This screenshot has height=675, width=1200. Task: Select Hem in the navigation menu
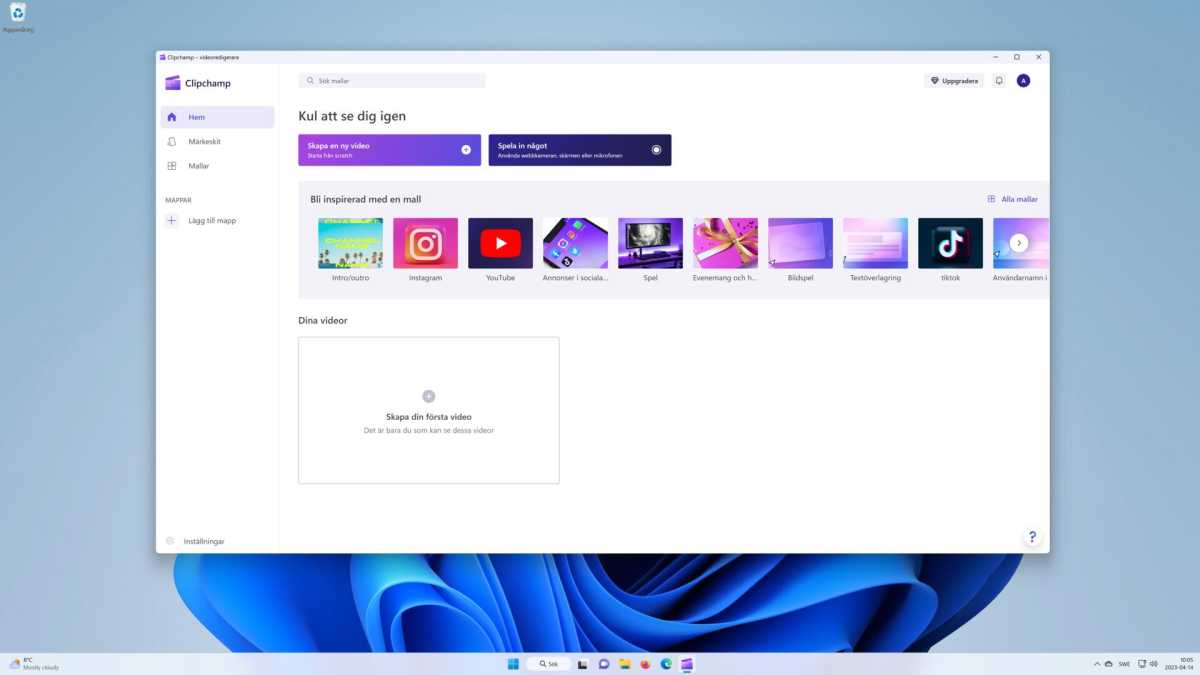[x=196, y=117]
